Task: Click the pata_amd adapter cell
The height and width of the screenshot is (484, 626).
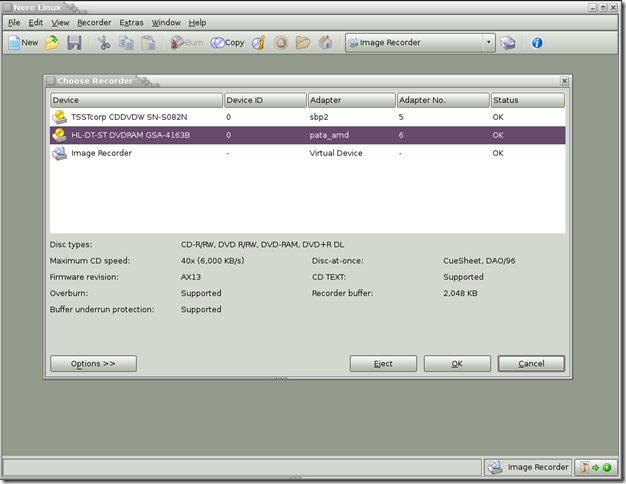Action: pos(329,135)
